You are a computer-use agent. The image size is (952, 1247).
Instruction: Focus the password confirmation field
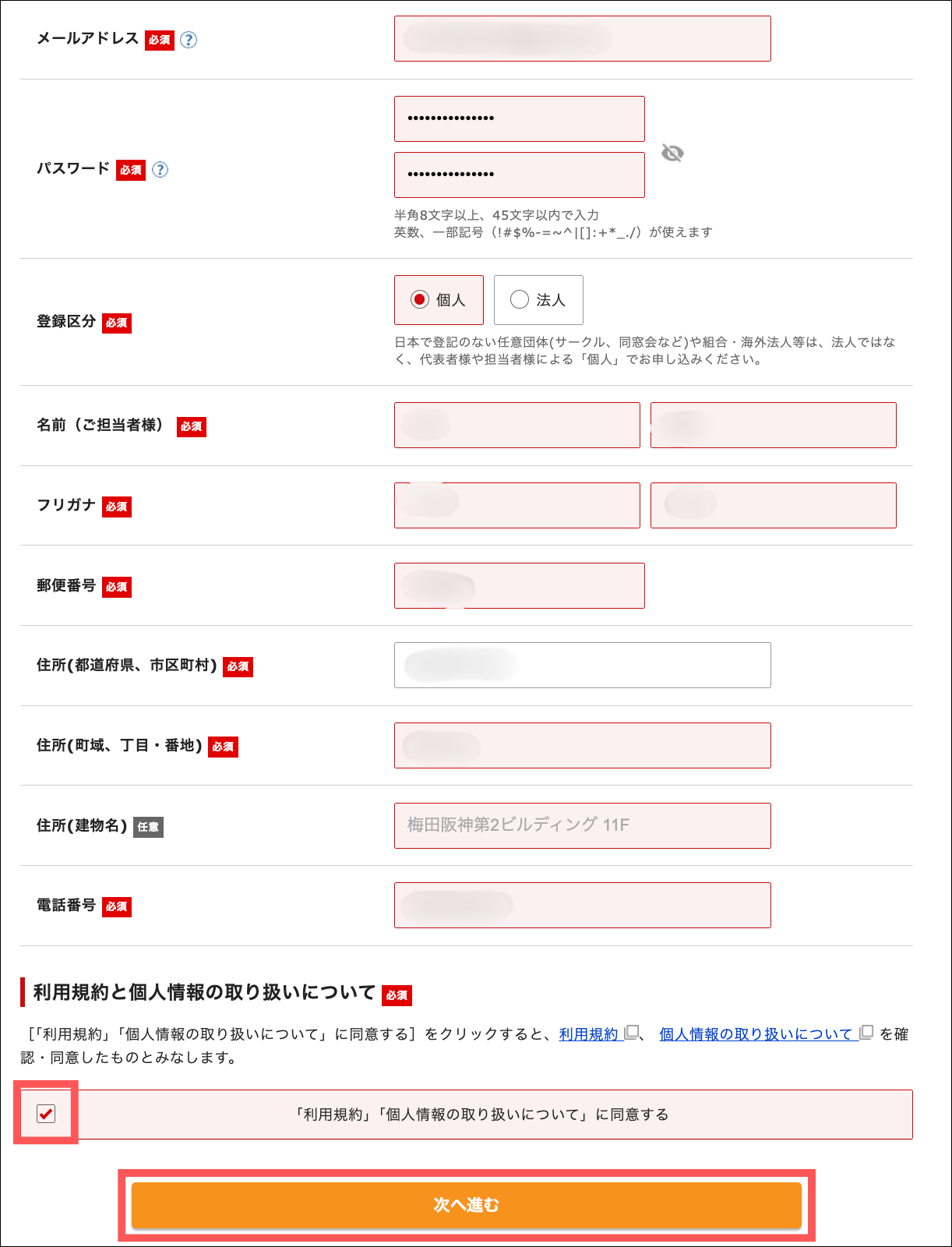[519, 175]
